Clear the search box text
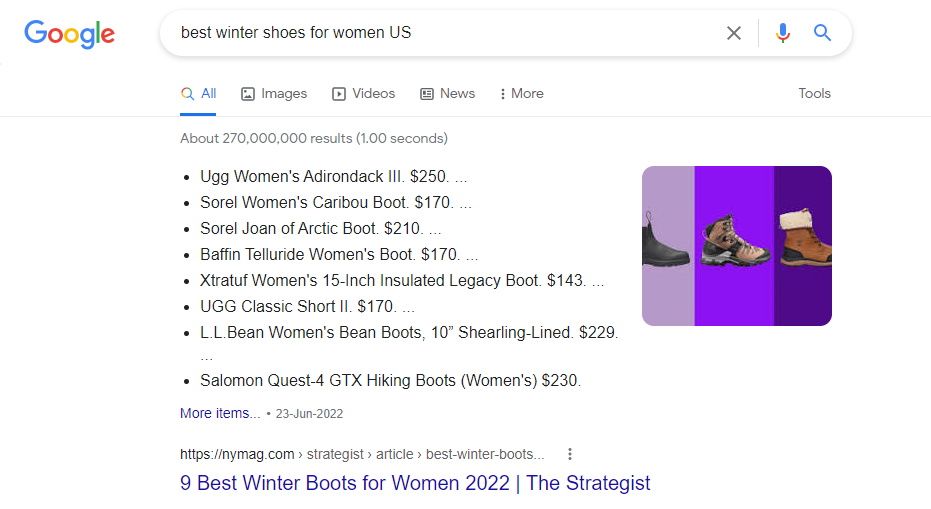 734,33
